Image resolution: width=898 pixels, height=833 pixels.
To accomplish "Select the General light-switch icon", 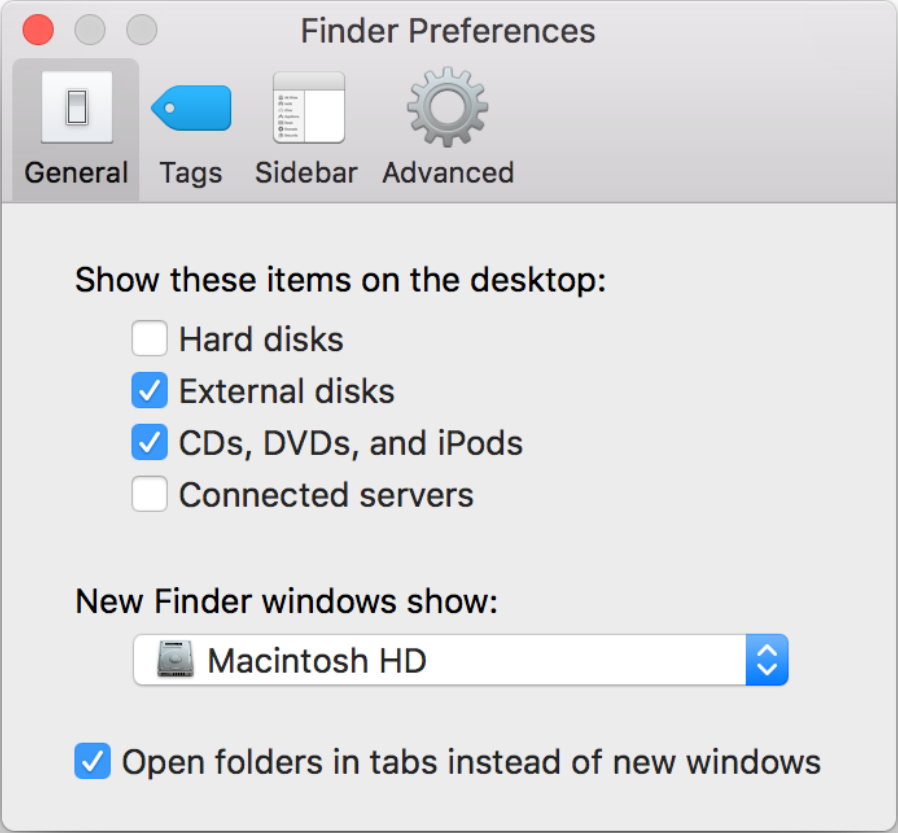I will click(x=77, y=107).
